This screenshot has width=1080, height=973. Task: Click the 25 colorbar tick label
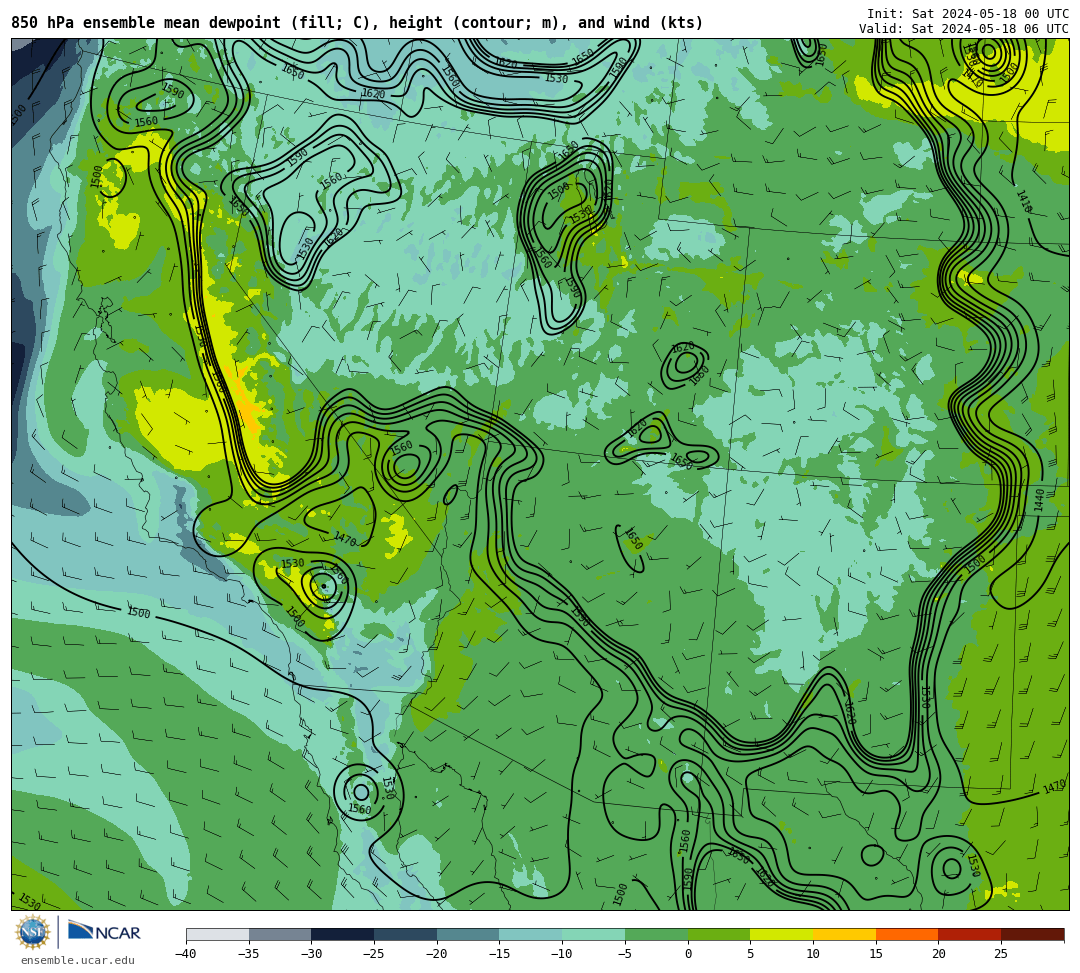(x=1001, y=954)
